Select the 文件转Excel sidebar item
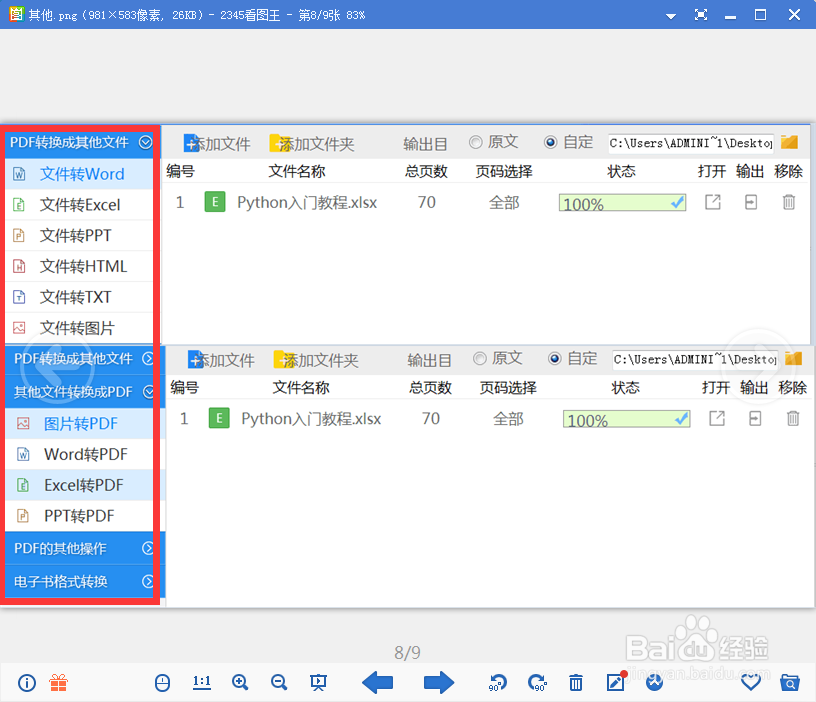816x702 pixels. click(79, 204)
